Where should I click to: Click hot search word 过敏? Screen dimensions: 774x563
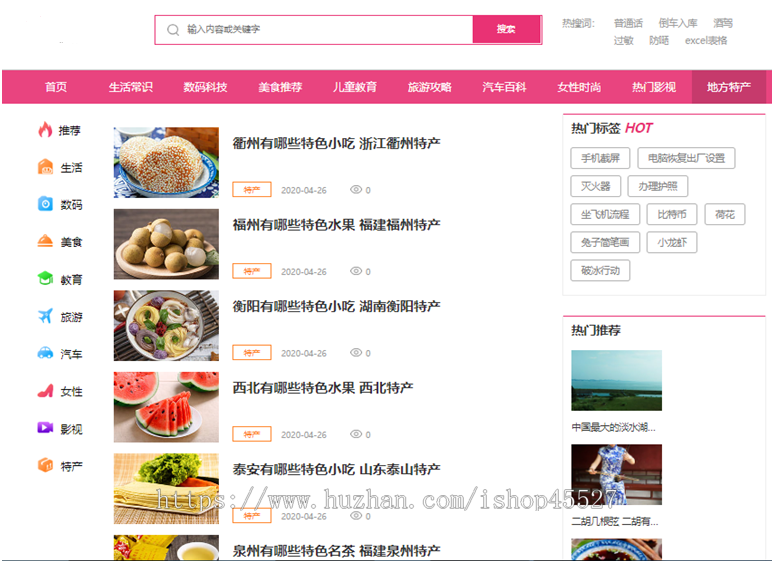point(623,40)
